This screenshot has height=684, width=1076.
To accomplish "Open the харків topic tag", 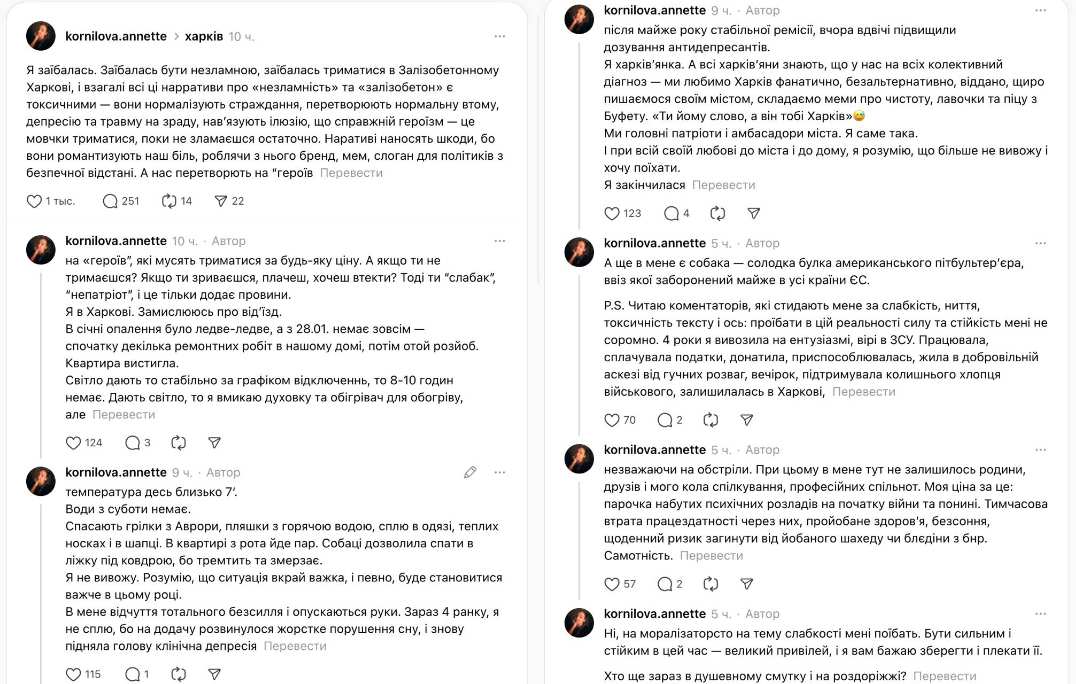I will pos(204,36).
